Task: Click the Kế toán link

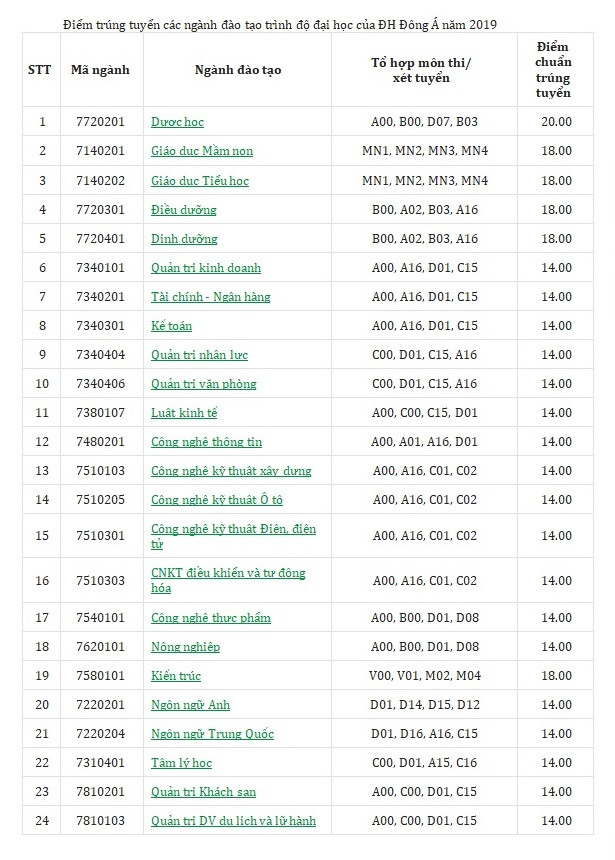Action: click(x=172, y=326)
